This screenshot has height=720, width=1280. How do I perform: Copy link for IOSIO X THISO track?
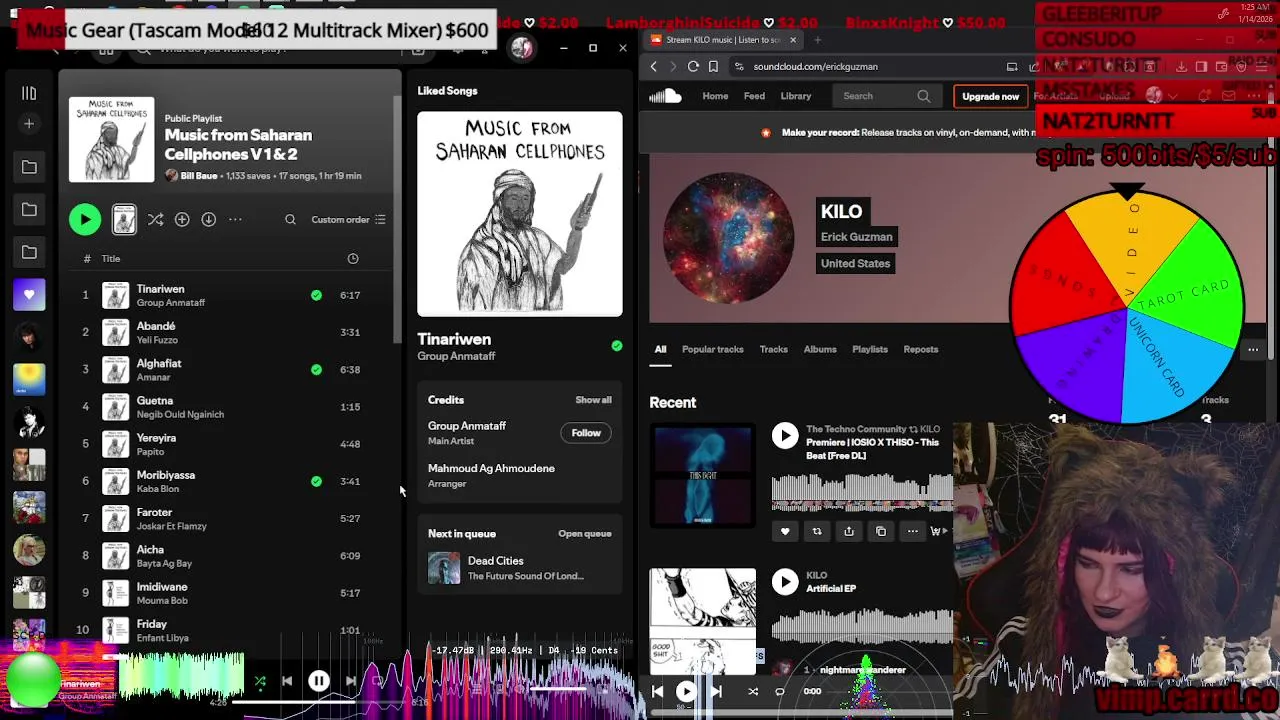click(x=881, y=532)
